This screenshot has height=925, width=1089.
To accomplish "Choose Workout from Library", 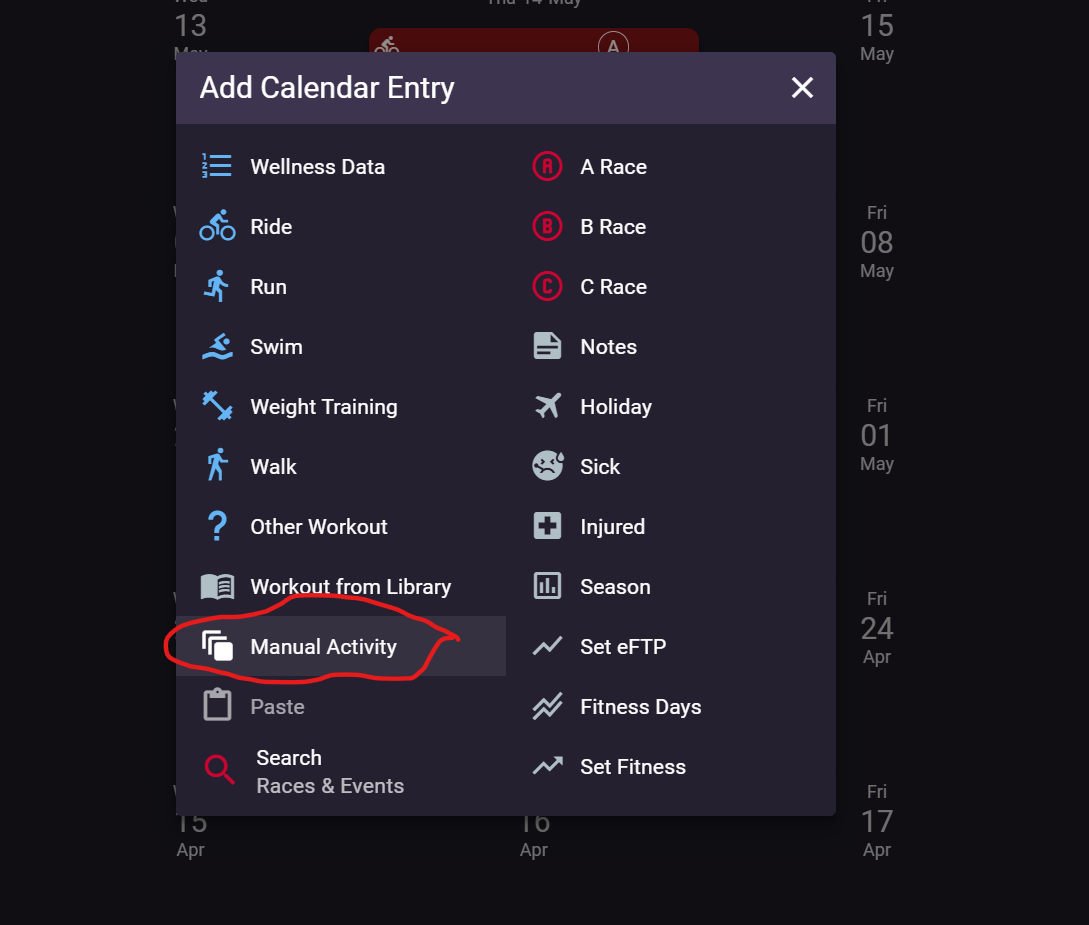I will (x=341, y=586).
